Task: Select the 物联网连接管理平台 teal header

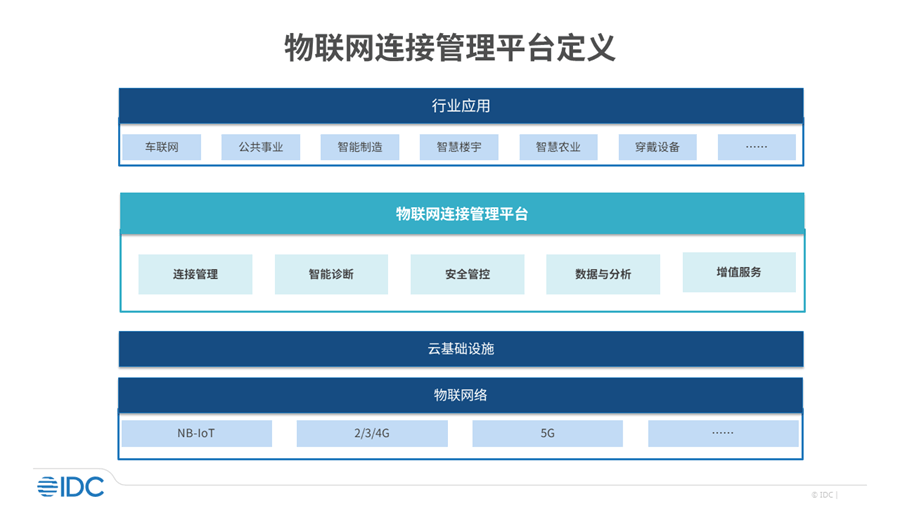Action: pos(462,213)
